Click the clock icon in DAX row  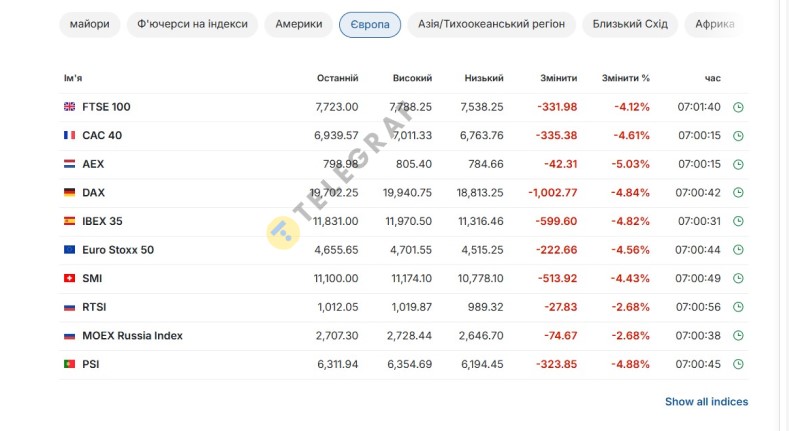[x=738, y=193]
